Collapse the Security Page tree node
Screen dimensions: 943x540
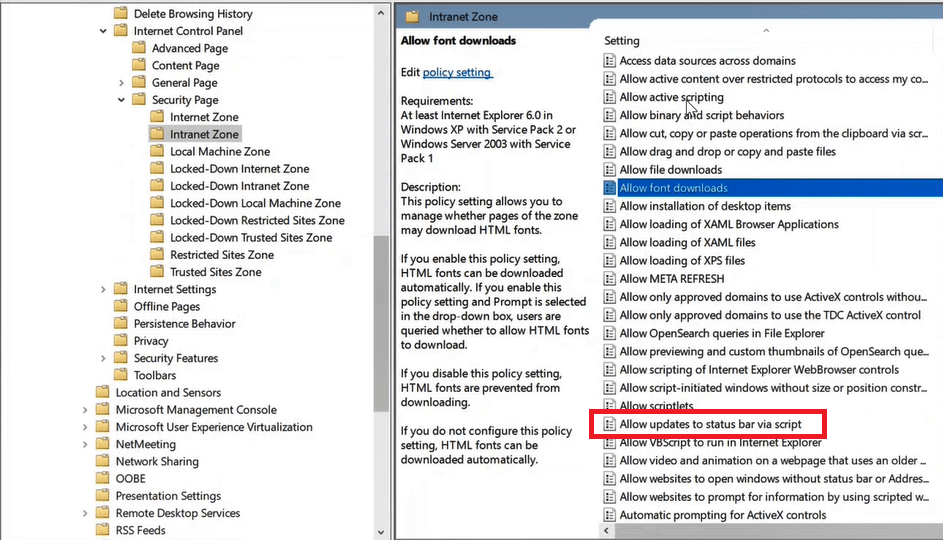[122, 100]
